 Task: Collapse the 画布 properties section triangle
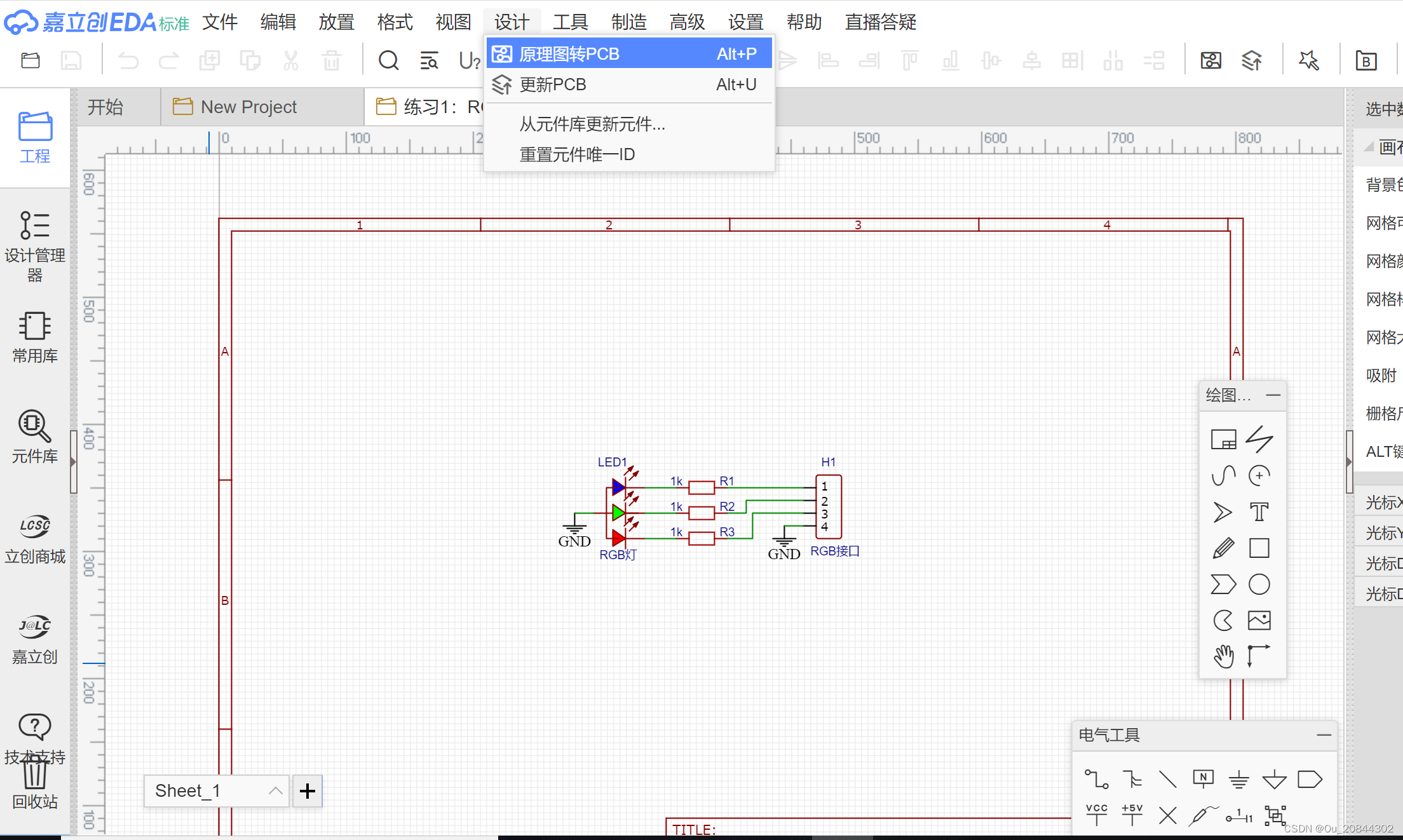pyautogui.click(x=1369, y=147)
